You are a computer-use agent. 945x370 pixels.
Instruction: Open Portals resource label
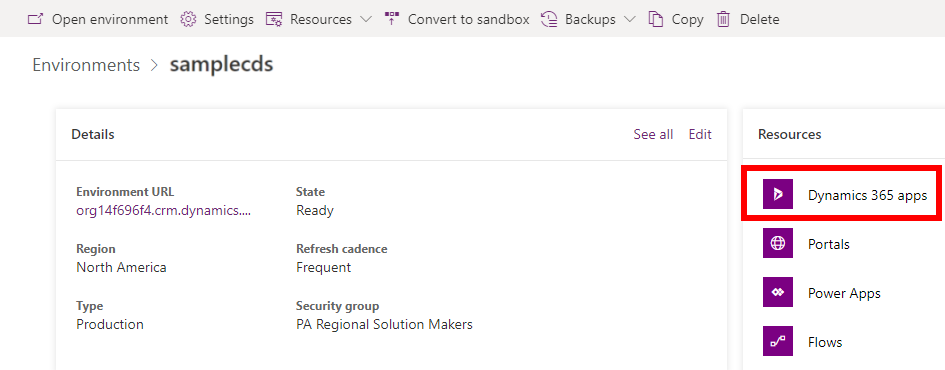(829, 244)
